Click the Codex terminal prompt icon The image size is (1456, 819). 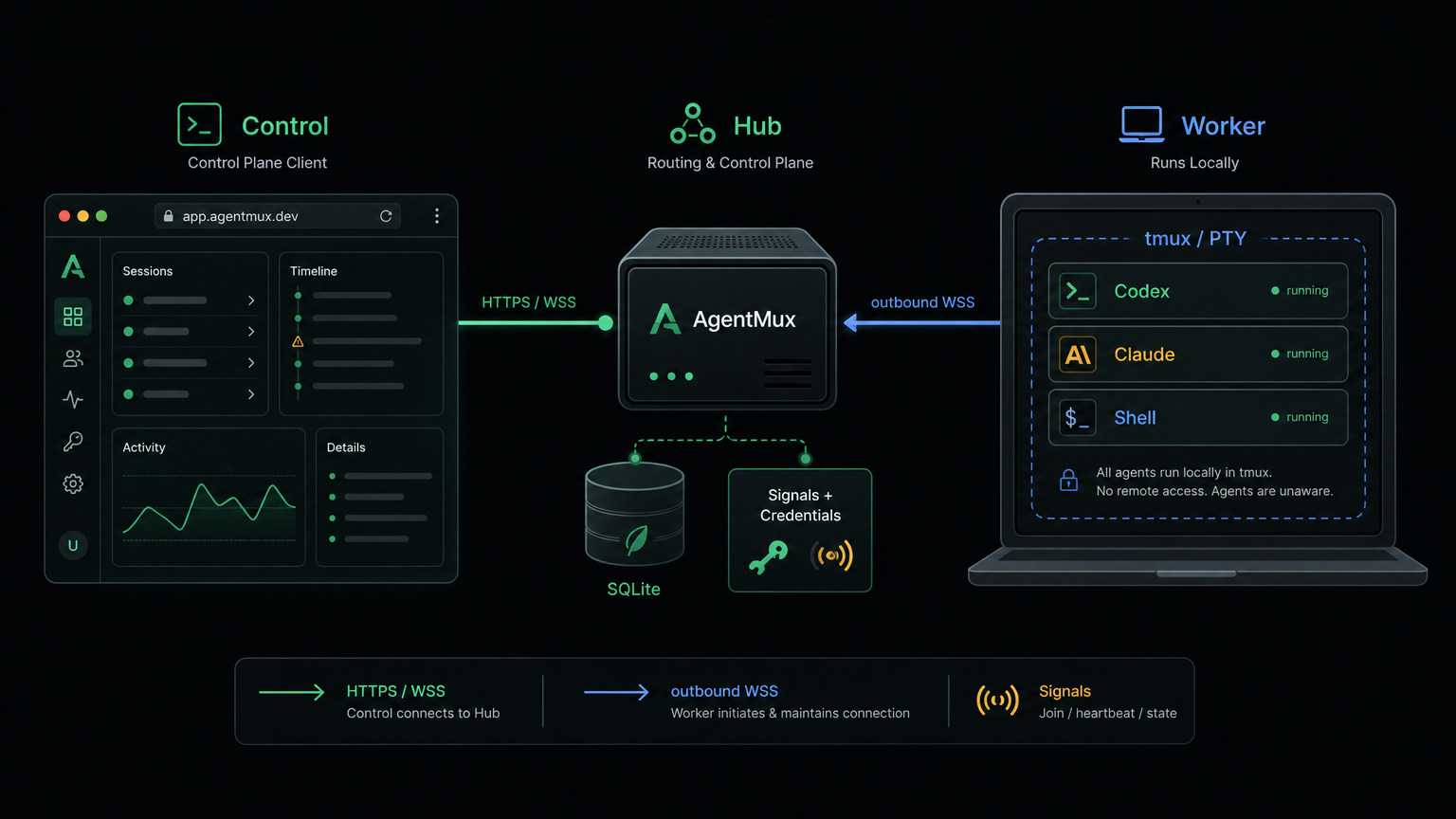[1078, 291]
